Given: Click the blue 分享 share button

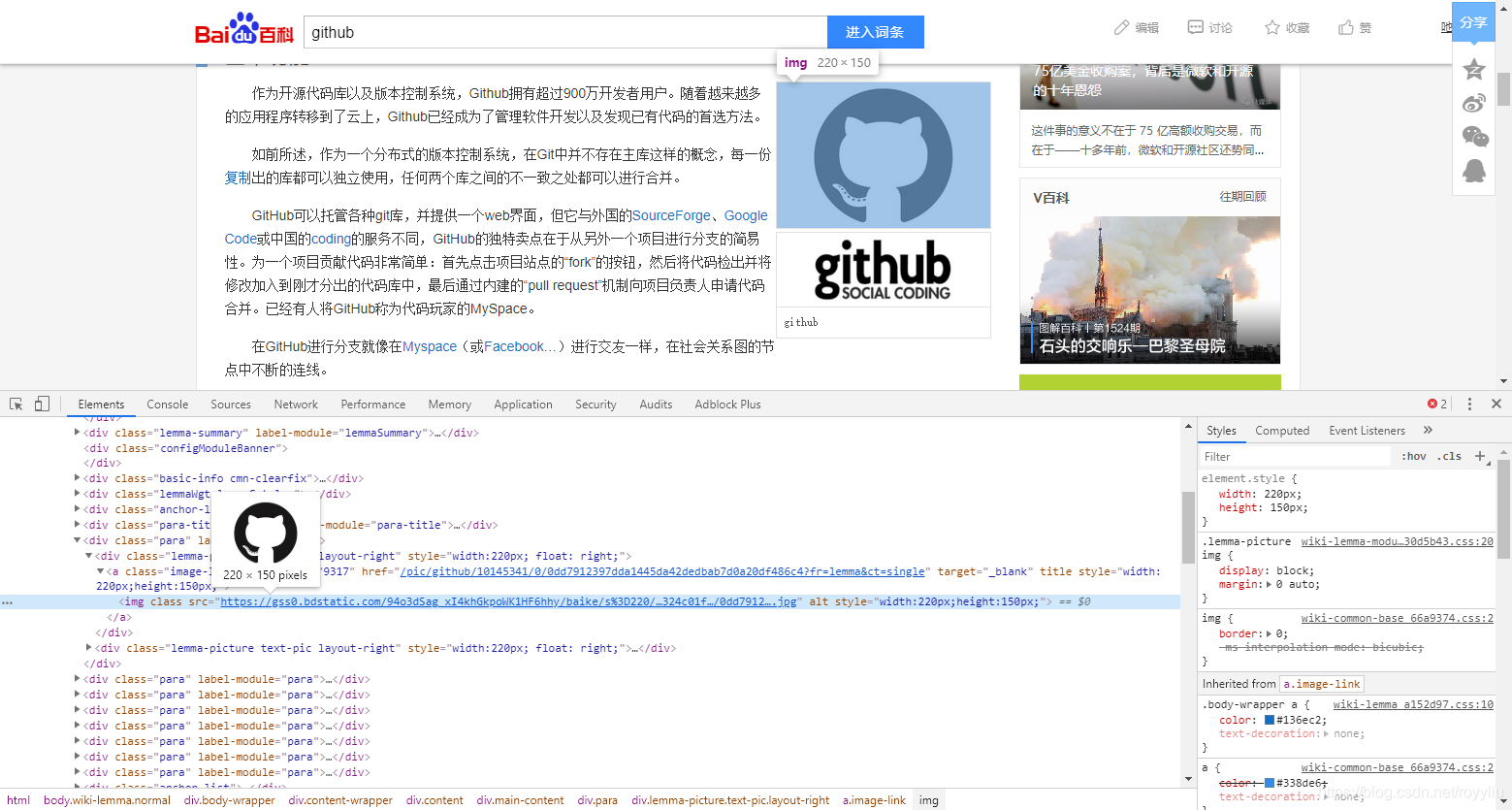Looking at the screenshot, I should click(1473, 21).
